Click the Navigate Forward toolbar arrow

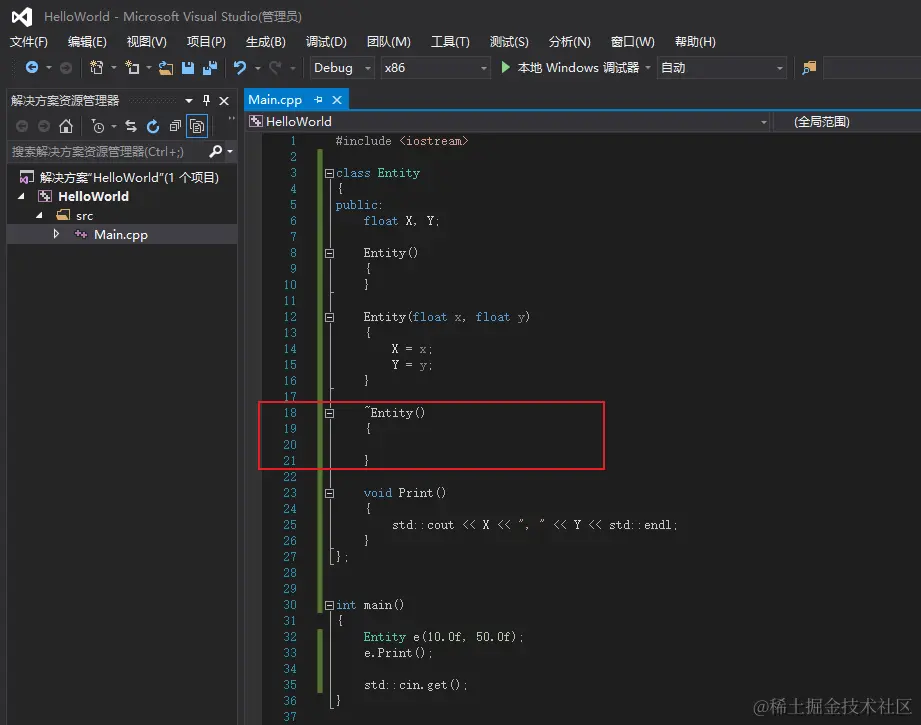coord(66,68)
